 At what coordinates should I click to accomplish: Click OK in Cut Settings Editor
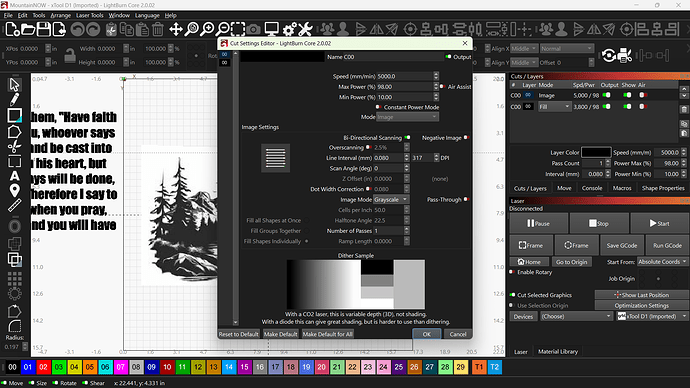tap(426, 334)
